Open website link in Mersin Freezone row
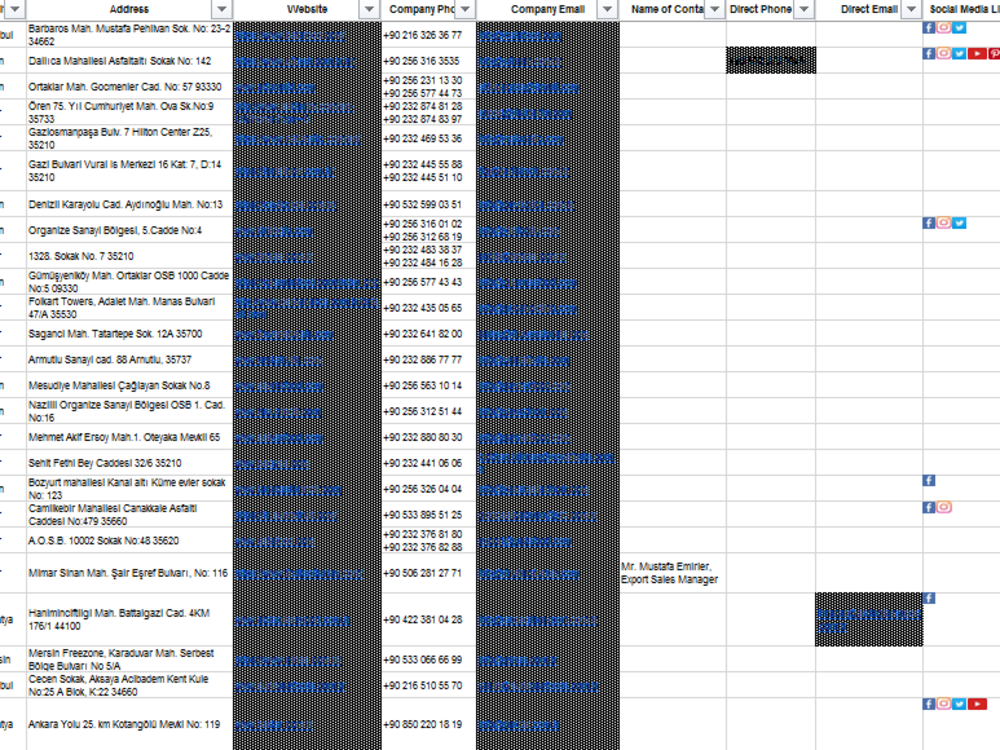The image size is (1000, 750). (288, 661)
